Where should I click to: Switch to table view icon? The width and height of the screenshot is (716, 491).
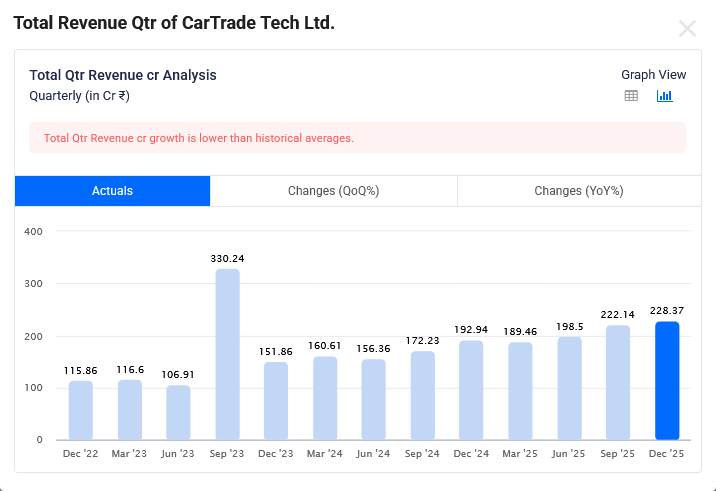(x=631, y=96)
